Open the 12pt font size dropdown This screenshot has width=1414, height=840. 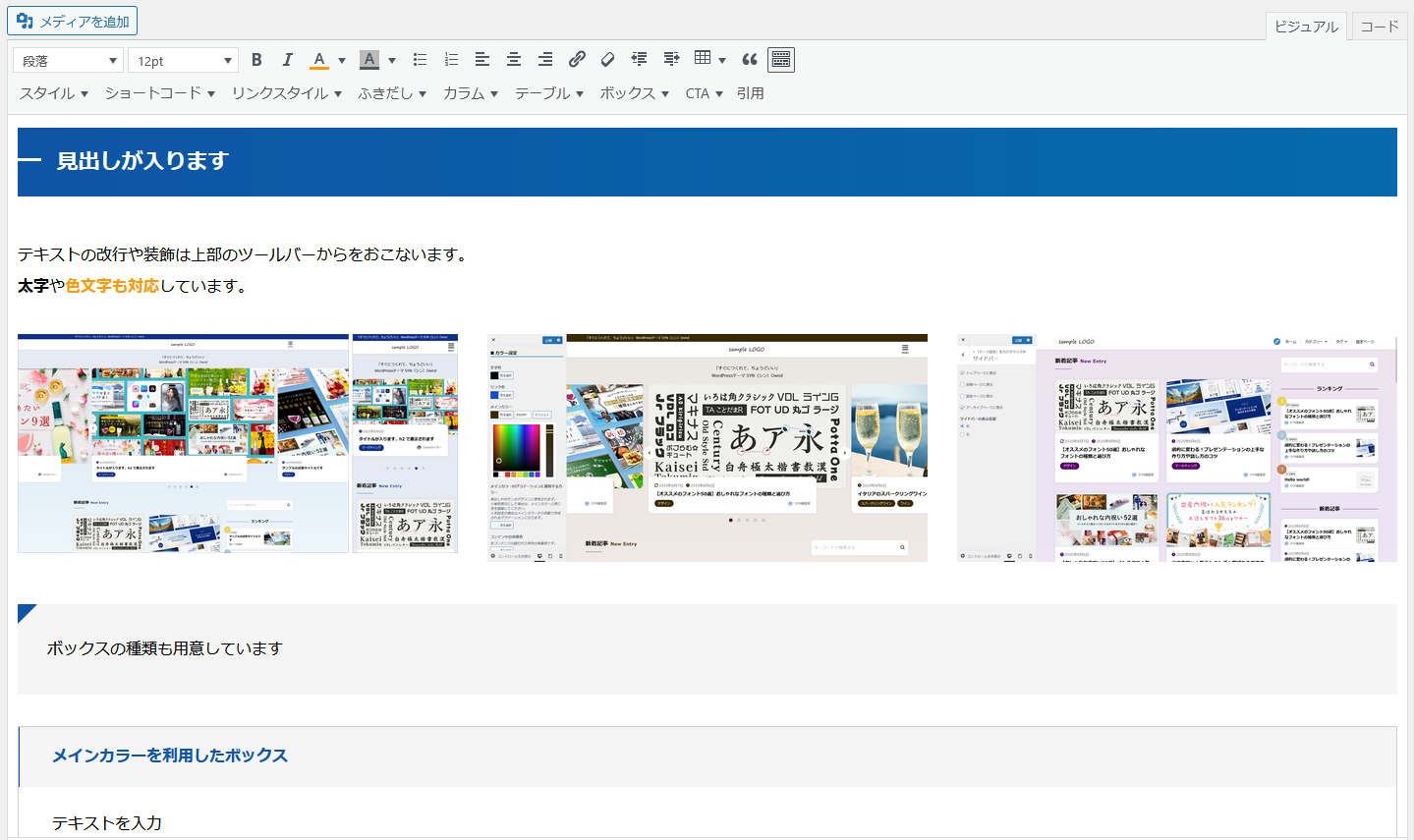pos(184,61)
